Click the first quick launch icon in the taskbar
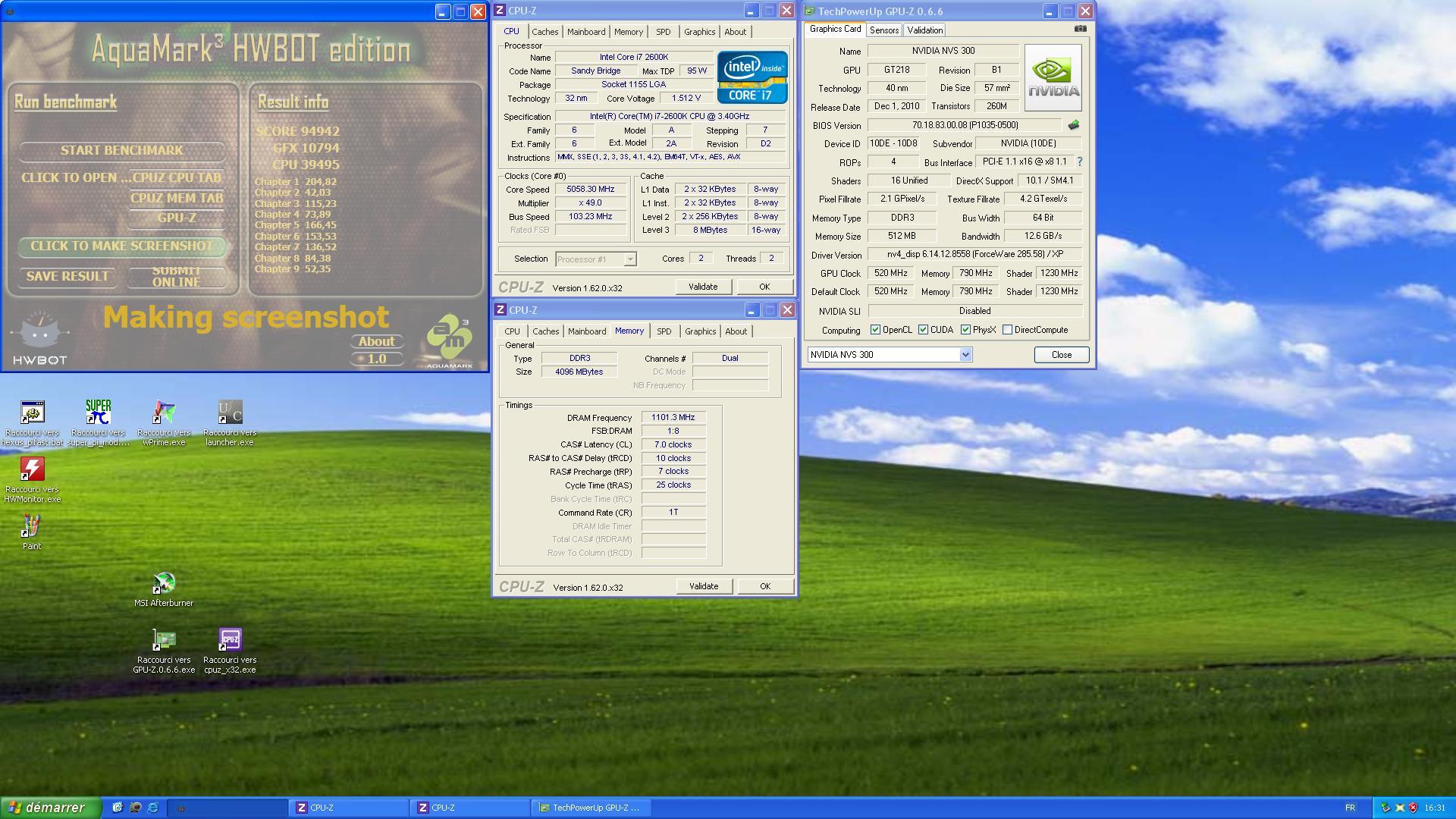The height and width of the screenshot is (819, 1456). click(118, 808)
